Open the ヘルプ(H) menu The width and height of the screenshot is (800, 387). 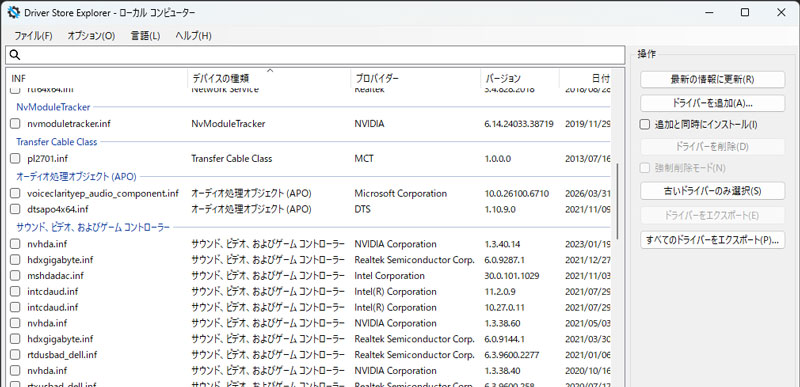click(x=193, y=36)
